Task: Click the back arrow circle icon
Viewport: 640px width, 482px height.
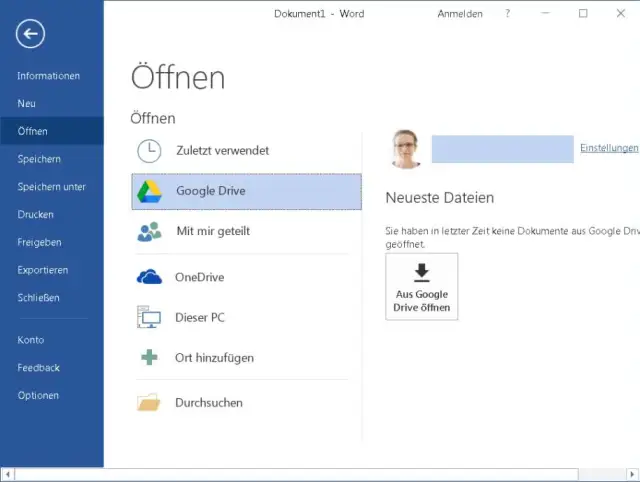Action: tap(30, 35)
